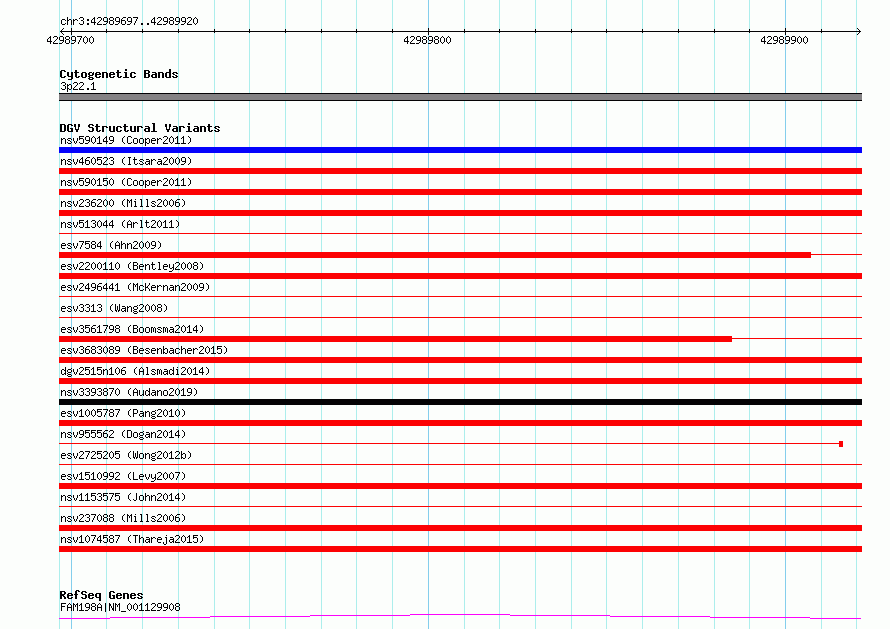Open the DGV Structural Variants track title
Viewport: 890px width, 629px height.
tap(140, 128)
